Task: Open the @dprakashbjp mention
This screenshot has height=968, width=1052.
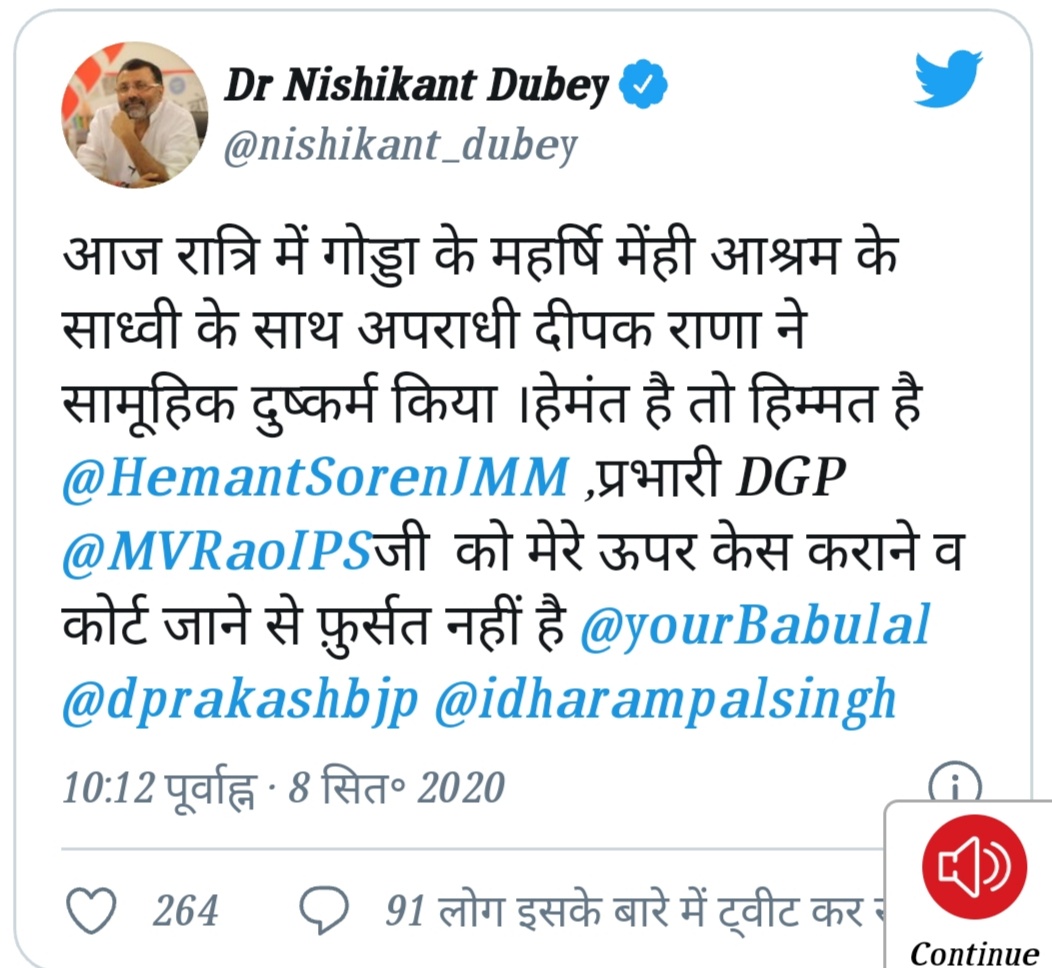Action: [x=240, y=700]
